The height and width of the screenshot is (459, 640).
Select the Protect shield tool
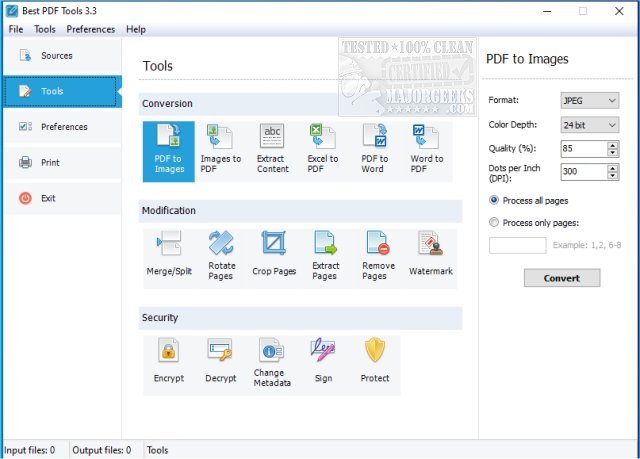(x=375, y=366)
